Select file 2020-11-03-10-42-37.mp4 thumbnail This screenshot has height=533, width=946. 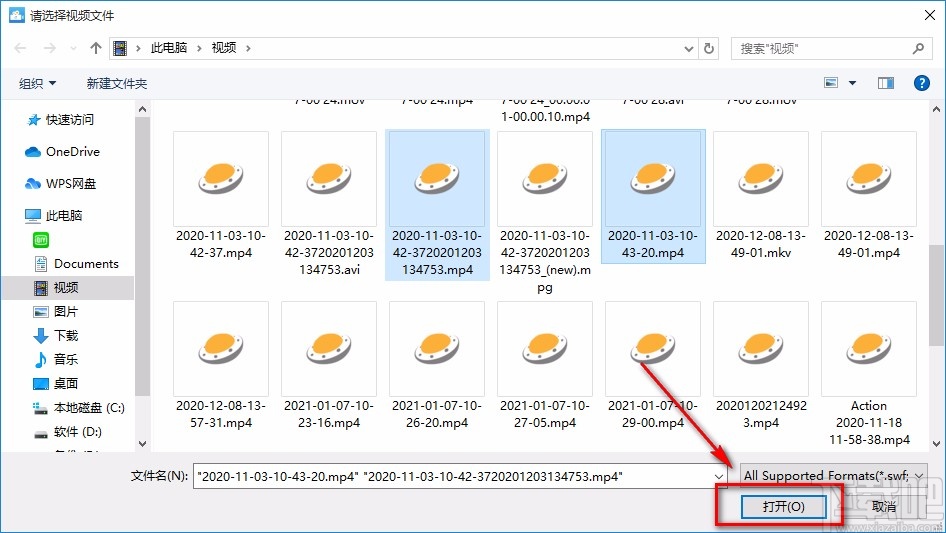(221, 179)
